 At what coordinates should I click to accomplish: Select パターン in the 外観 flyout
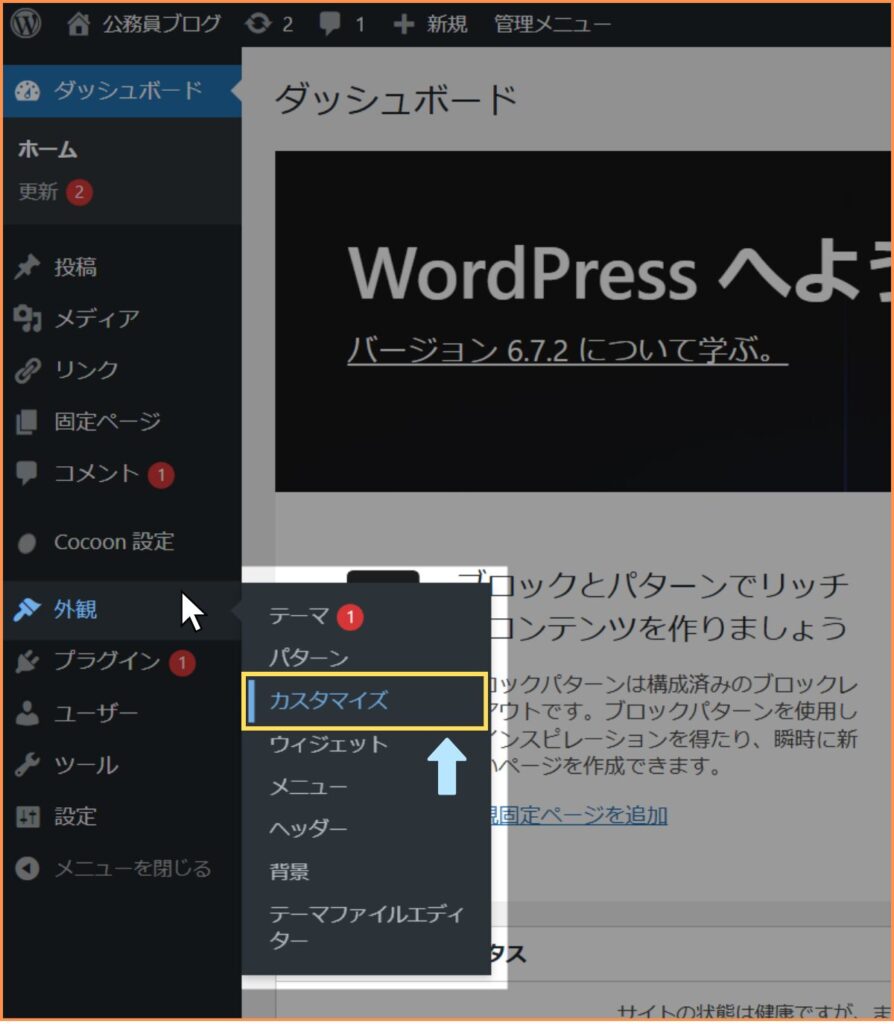click(x=309, y=657)
